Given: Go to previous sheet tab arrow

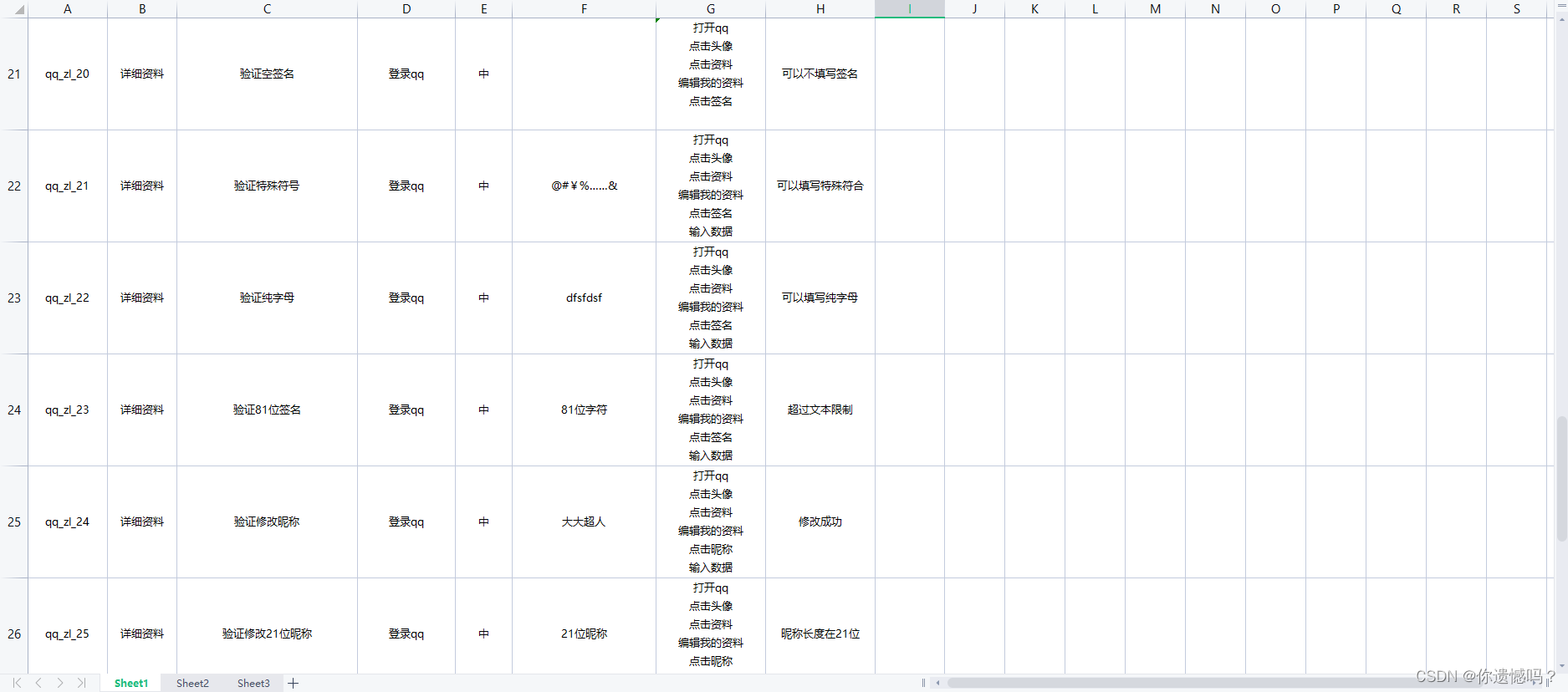Looking at the screenshot, I should pos(38,683).
